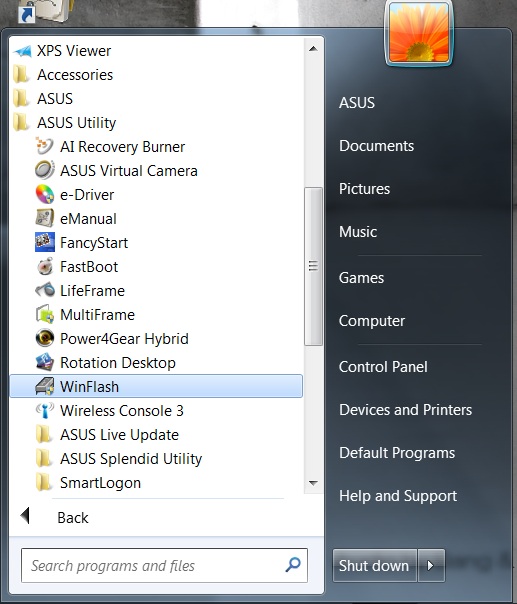
Task: Expand the ASUS Live Update folder
Action: (107, 435)
